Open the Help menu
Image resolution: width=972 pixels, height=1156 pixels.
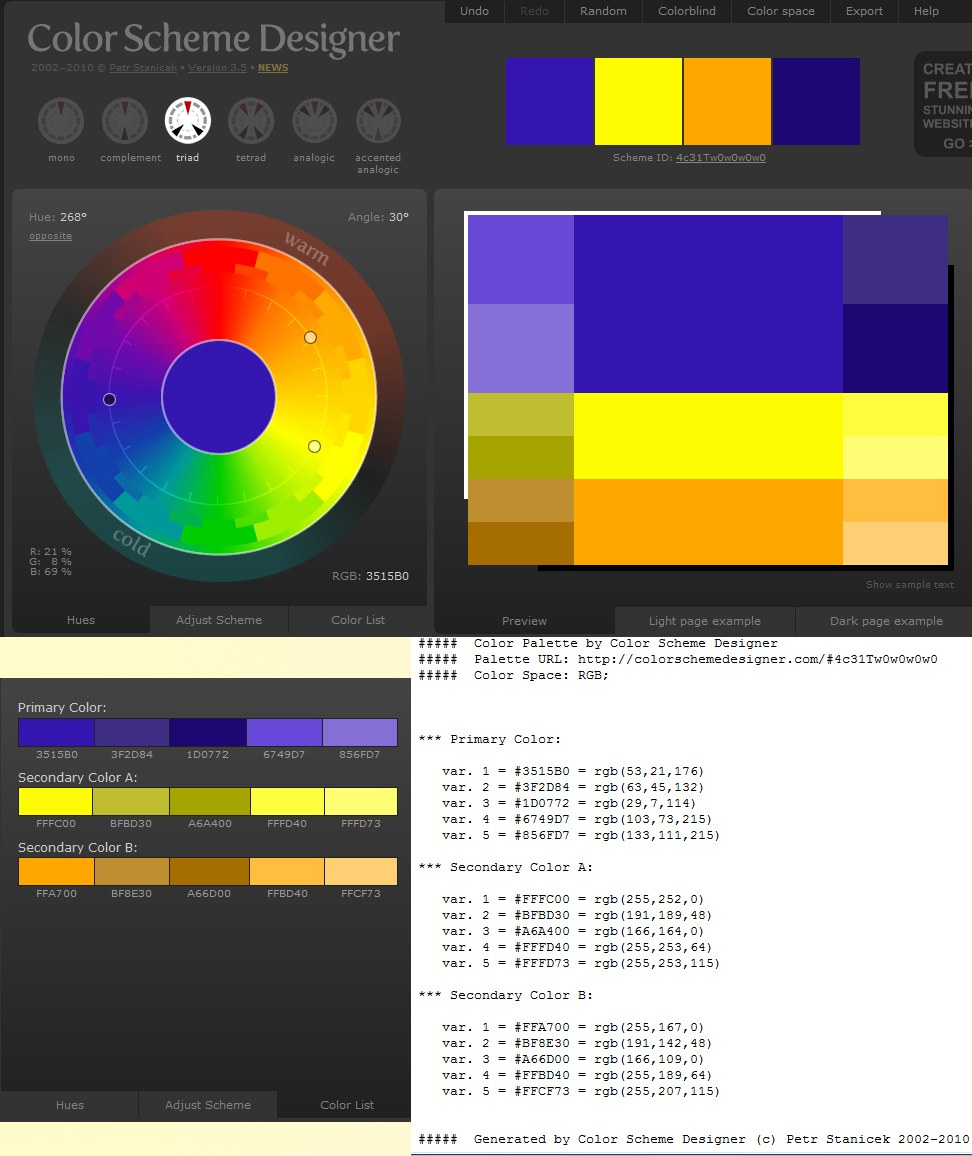[x=926, y=11]
